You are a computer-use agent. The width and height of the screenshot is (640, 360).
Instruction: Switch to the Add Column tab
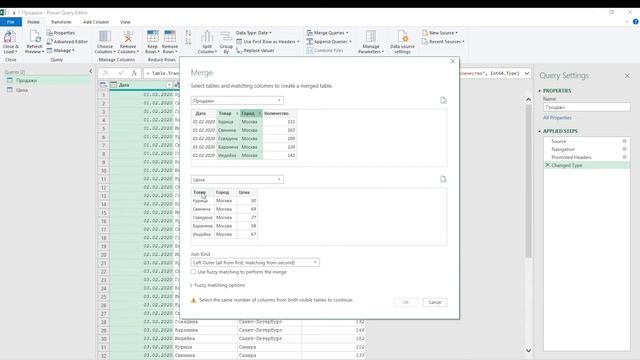96,22
